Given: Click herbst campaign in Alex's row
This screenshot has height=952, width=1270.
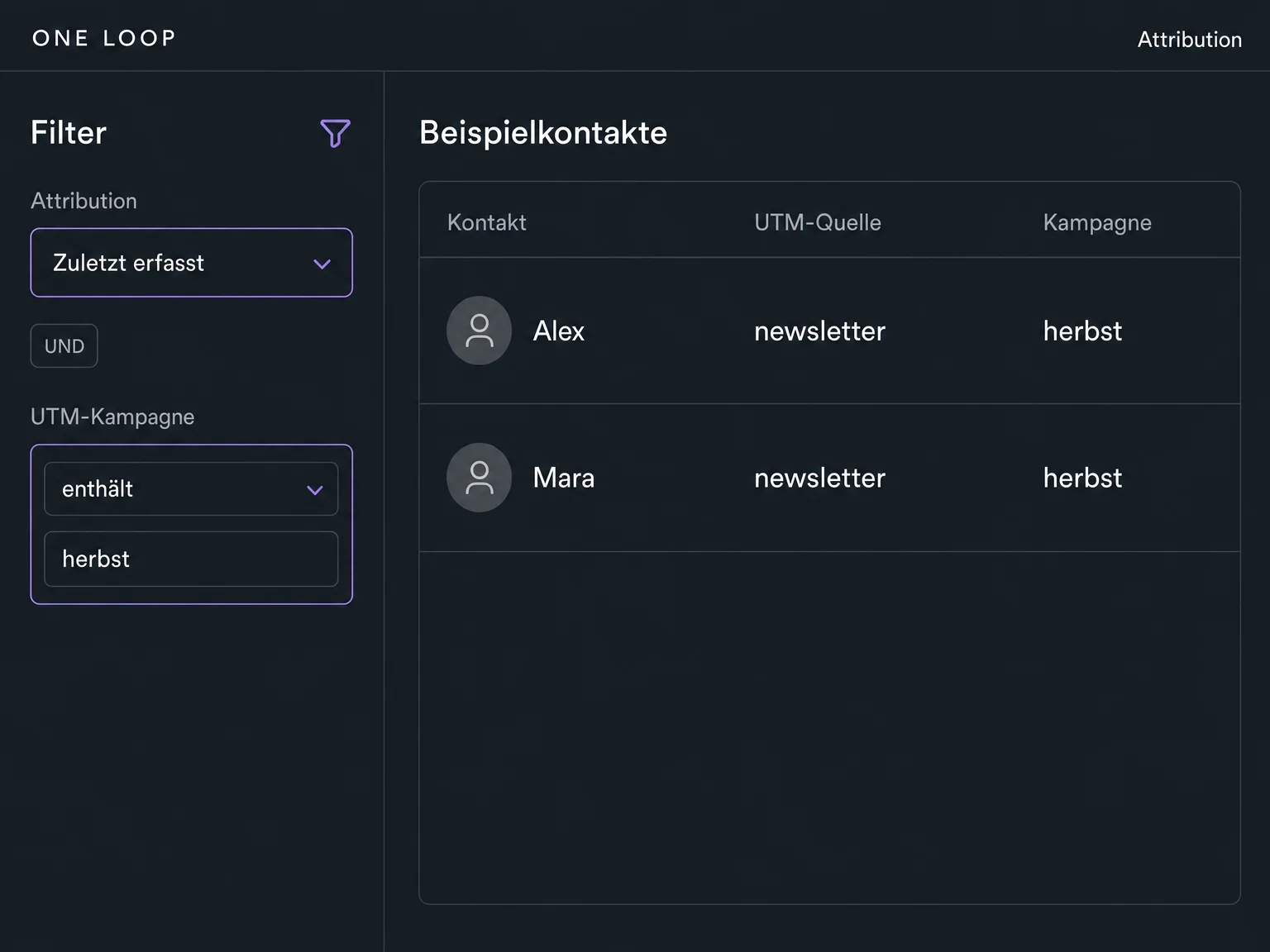Looking at the screenshot, I should point(1082,331).
